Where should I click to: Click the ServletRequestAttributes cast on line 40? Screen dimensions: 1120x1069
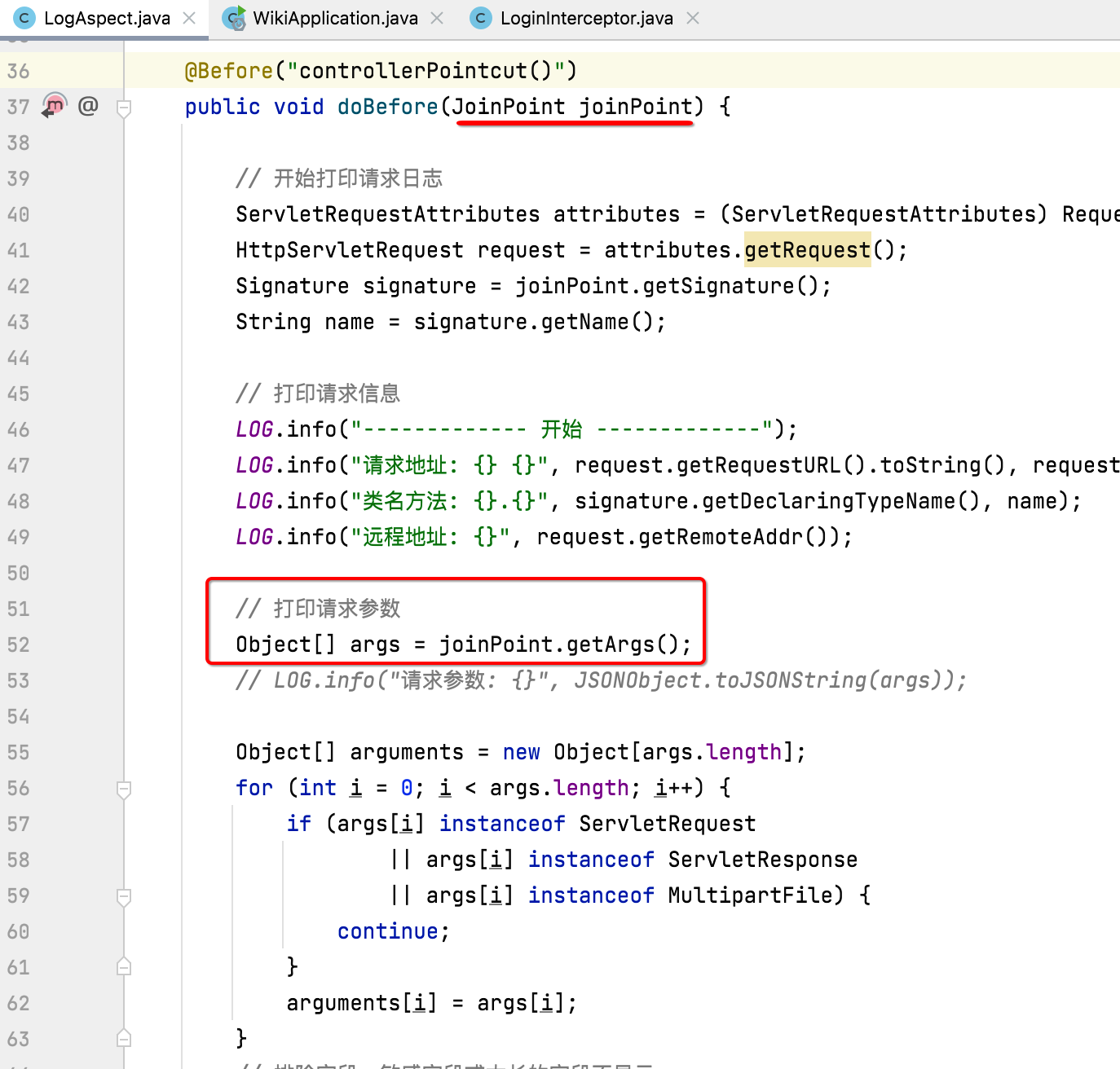(884, 214)
